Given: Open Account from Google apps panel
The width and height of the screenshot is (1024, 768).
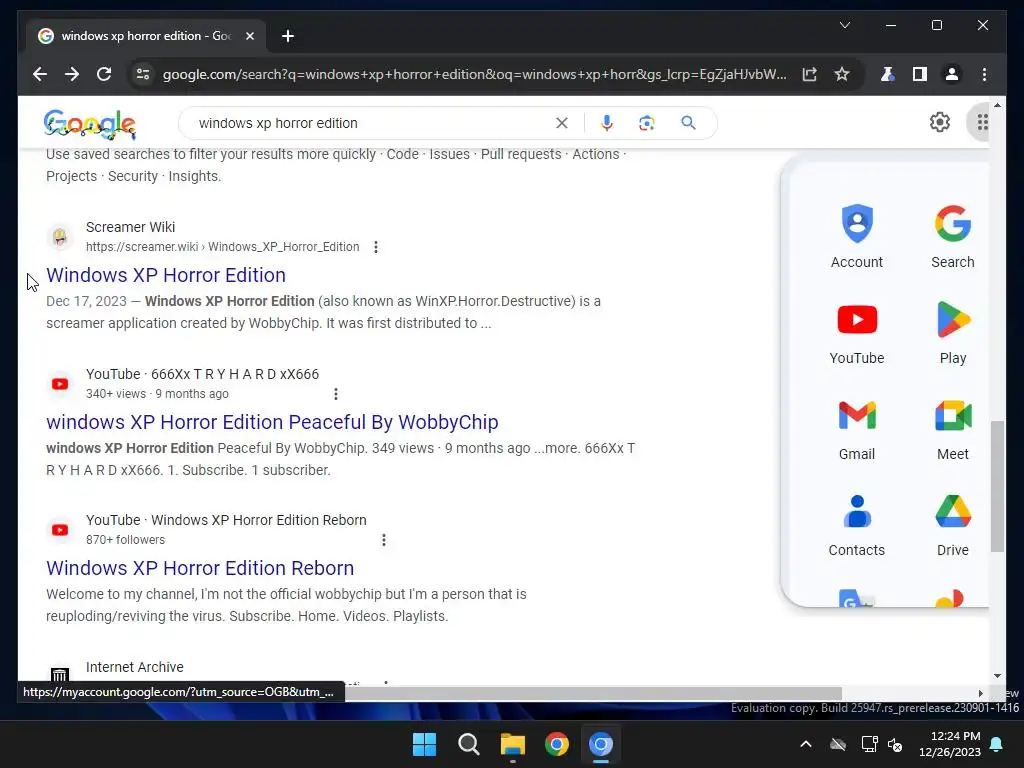Looking at the screenshot, I should click(x=857, y=236).
